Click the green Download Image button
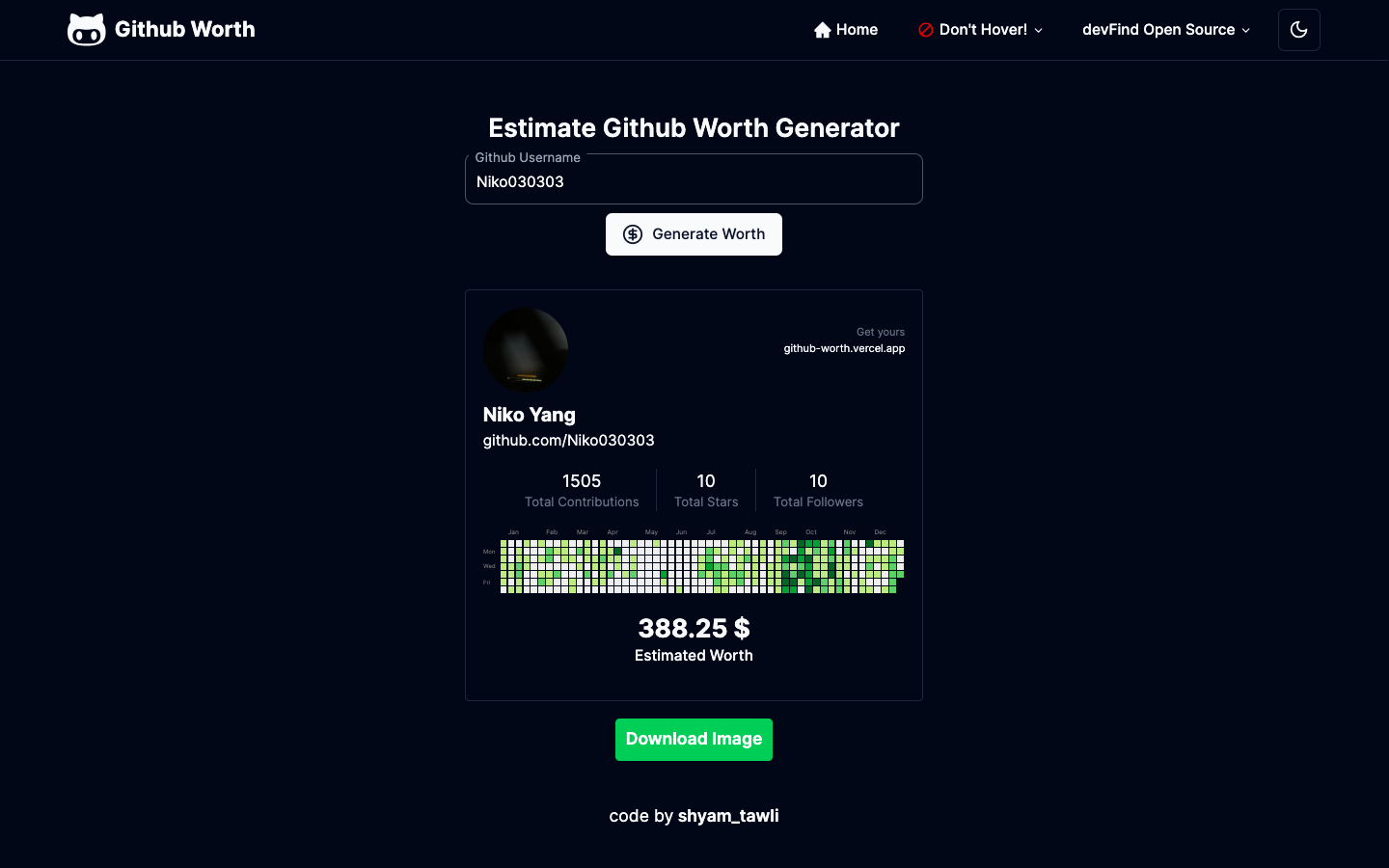Screen dimensions: 1389x868 (694, 740)
